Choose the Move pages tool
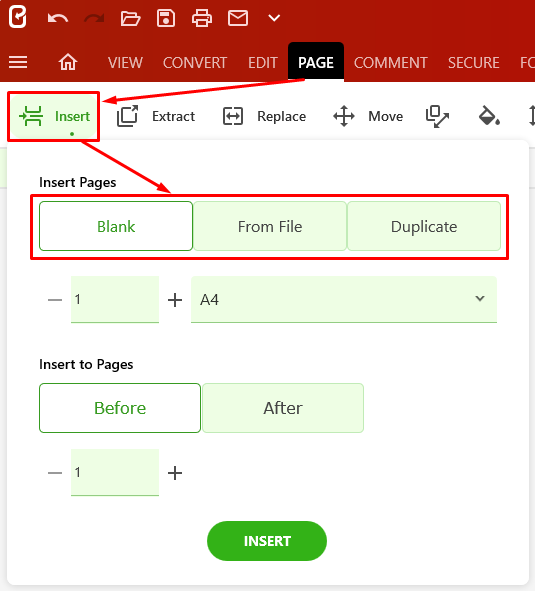This screenshot has height=591, width=535. (368, 116)
